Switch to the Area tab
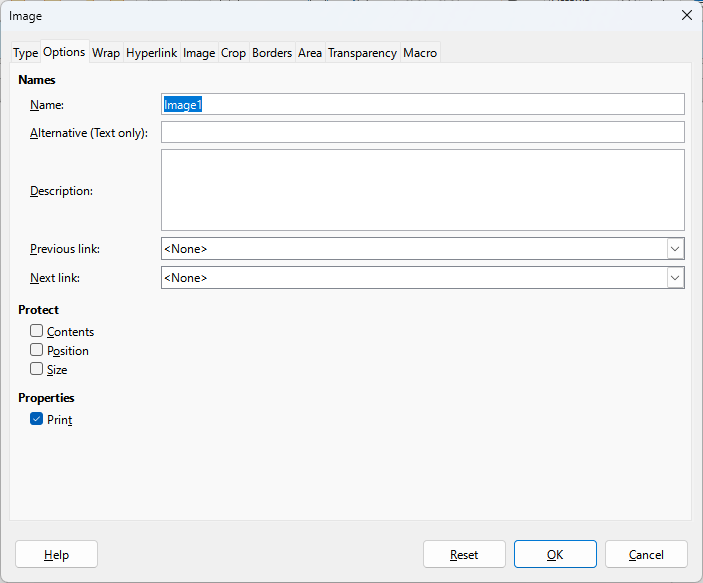This screenshot has width=703, height=583. (x=310, y=53)
